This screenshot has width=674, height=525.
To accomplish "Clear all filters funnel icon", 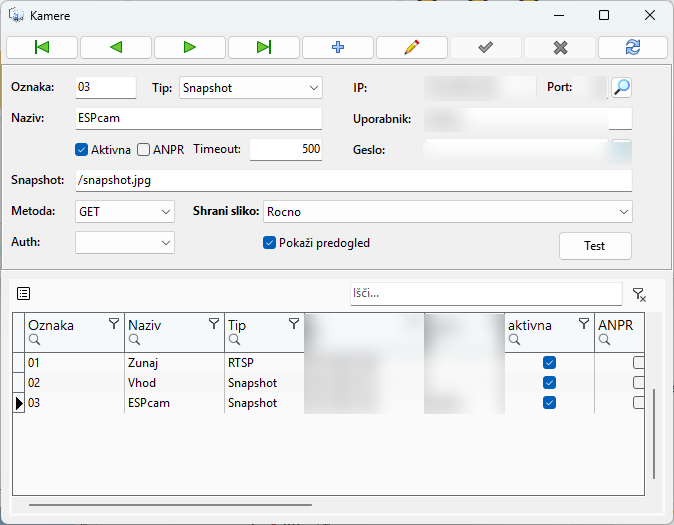I will tap(639, 295).
